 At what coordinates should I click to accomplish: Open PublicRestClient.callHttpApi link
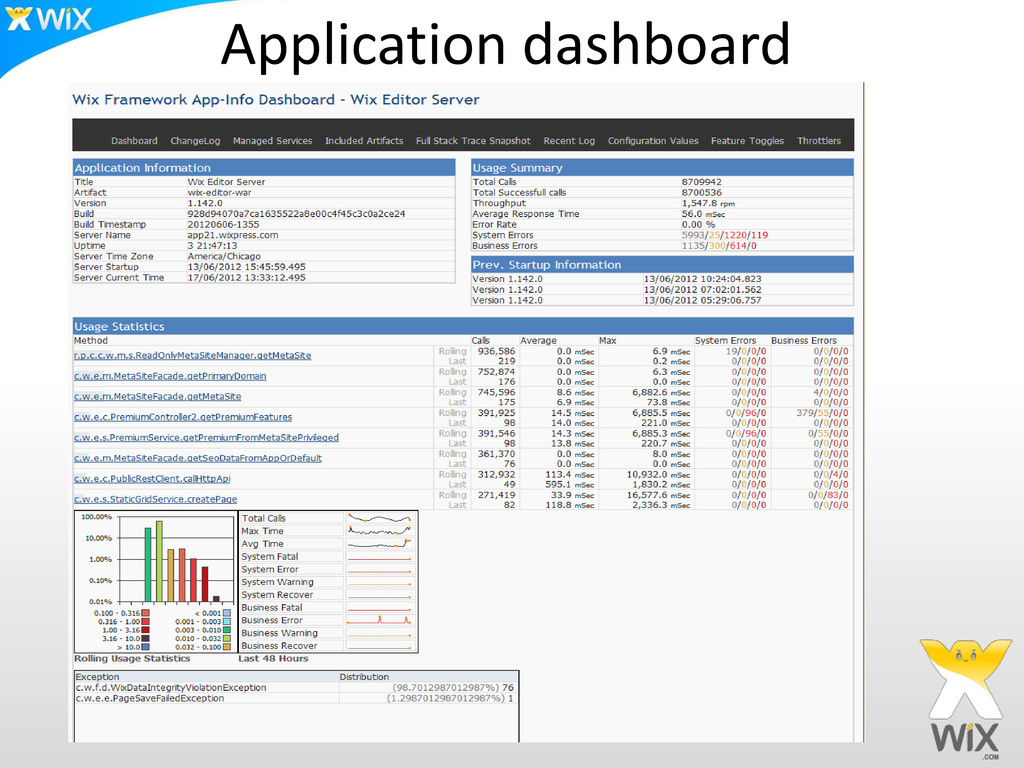[x=152, y=479]
